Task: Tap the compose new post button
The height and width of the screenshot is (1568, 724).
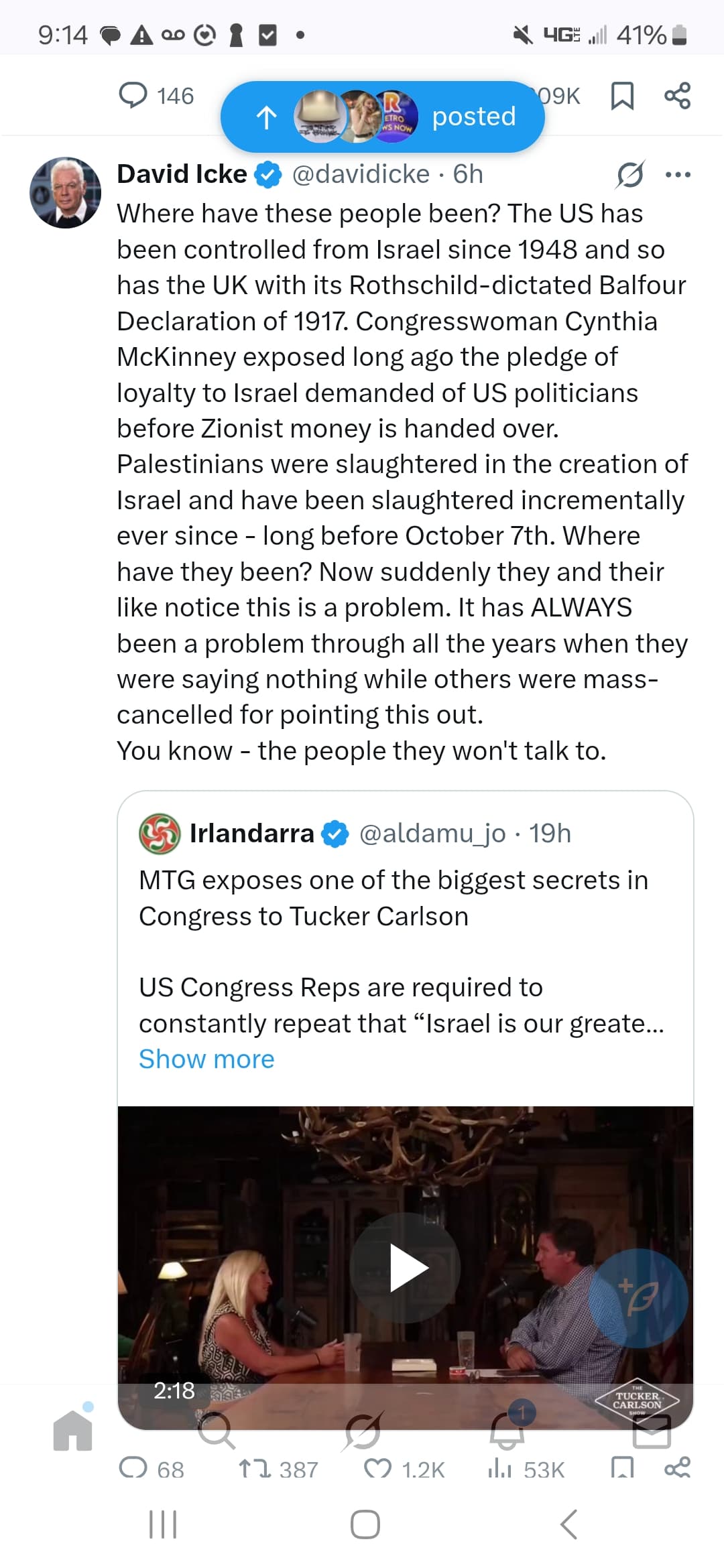Action: 638,1298
